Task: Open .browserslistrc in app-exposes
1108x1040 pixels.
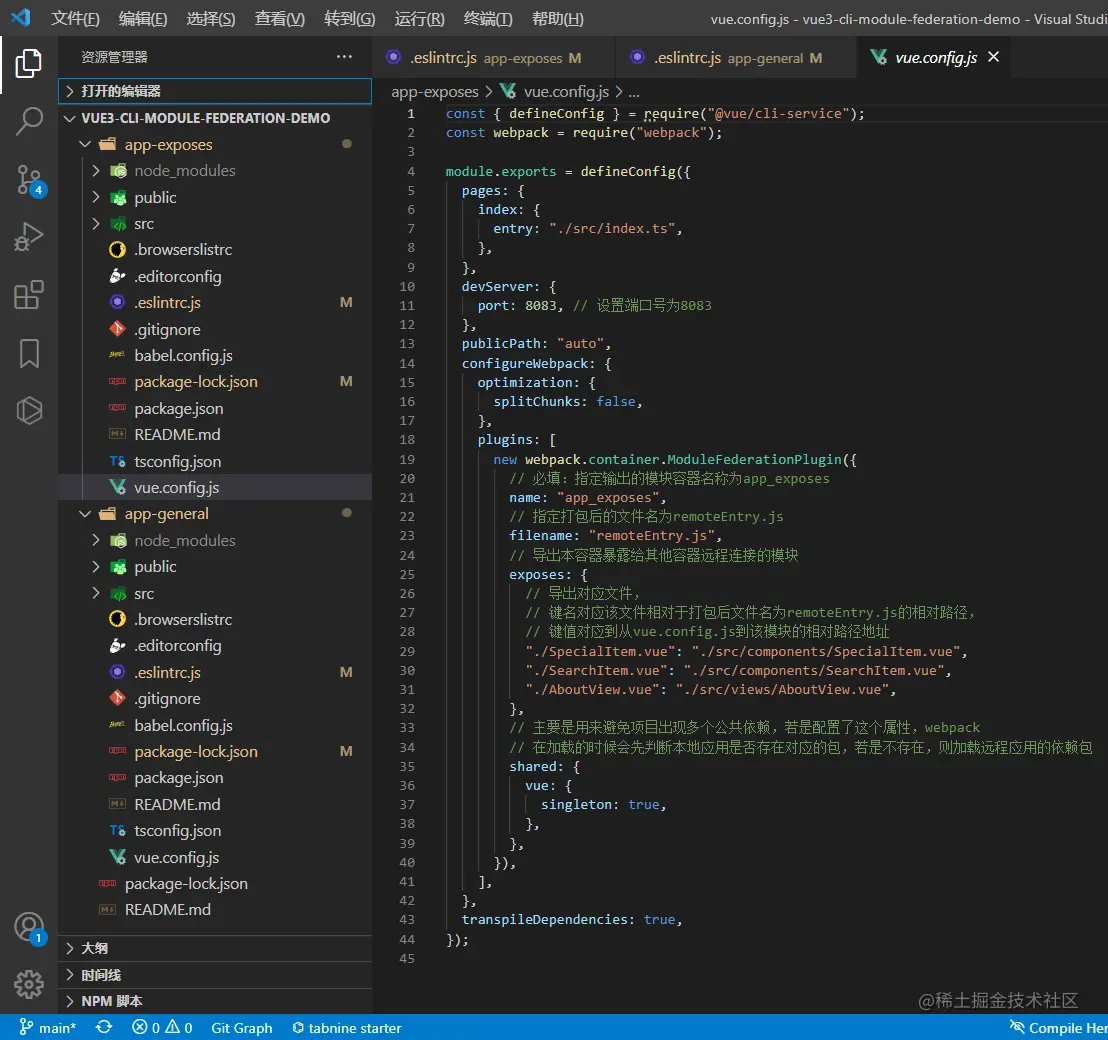Action: click(x=215, y=250)
